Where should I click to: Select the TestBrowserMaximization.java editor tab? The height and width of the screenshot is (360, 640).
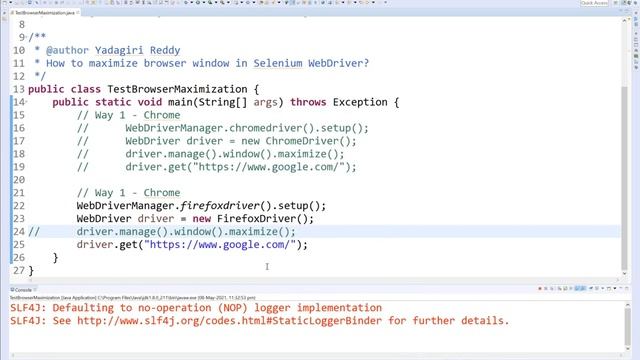45,13
